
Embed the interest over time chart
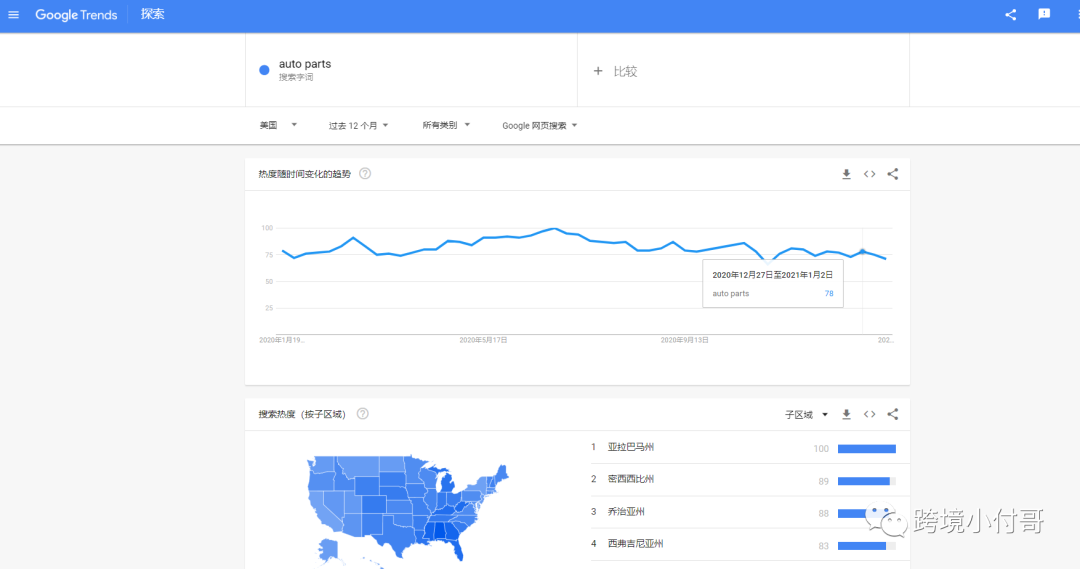tap(869, 174)
